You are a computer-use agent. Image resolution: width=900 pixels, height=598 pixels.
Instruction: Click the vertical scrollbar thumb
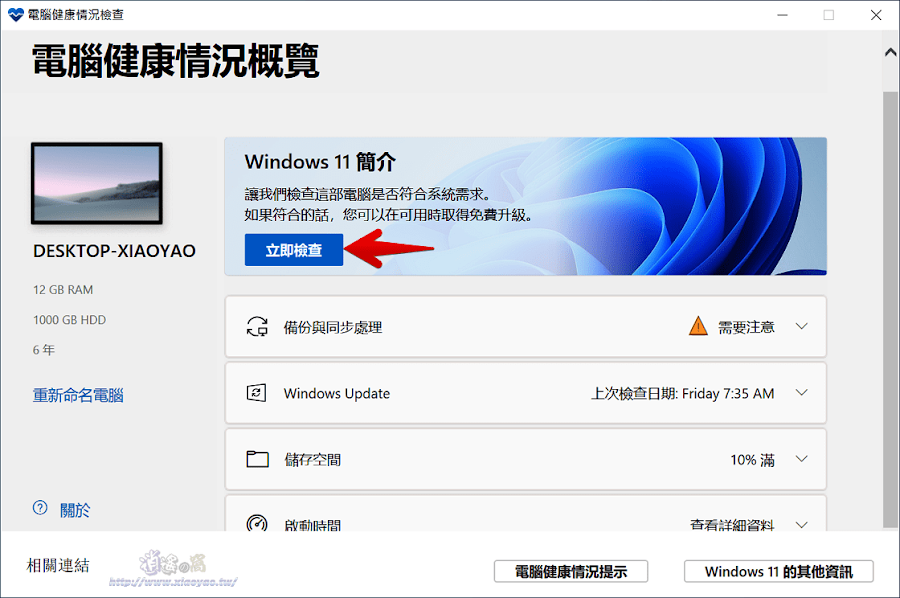click(x=890, y=310)
